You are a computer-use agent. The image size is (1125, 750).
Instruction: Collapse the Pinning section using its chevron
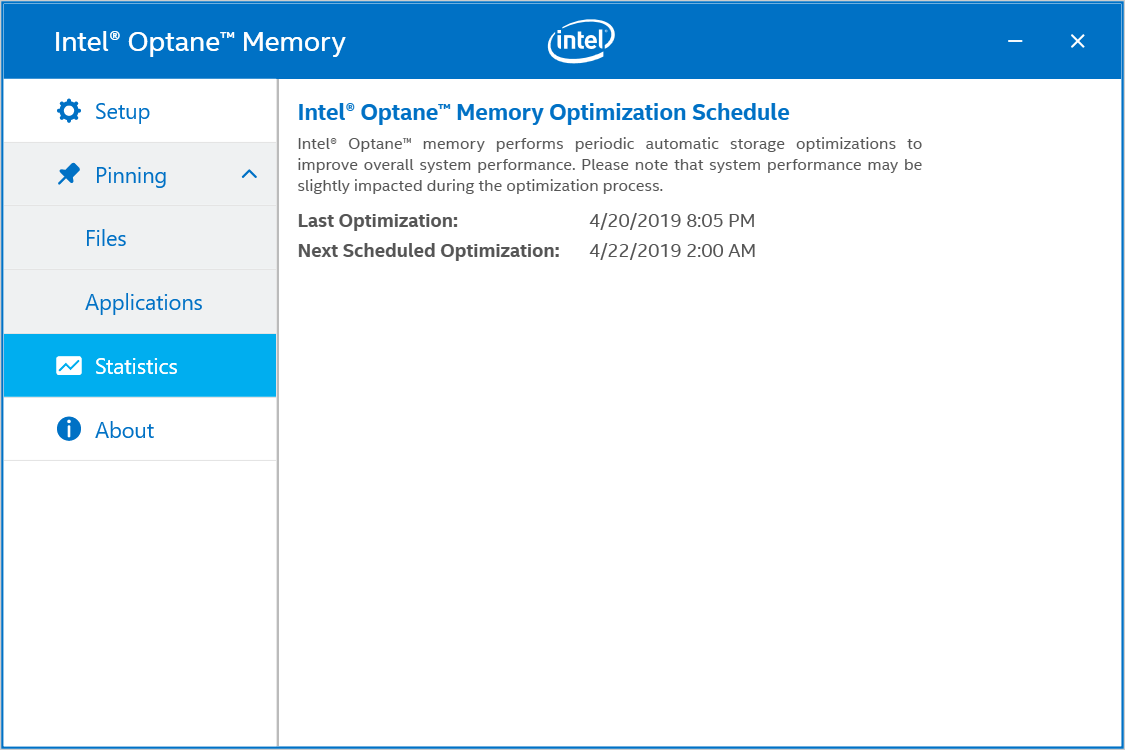pyautogui.click(x=249, y=174)
